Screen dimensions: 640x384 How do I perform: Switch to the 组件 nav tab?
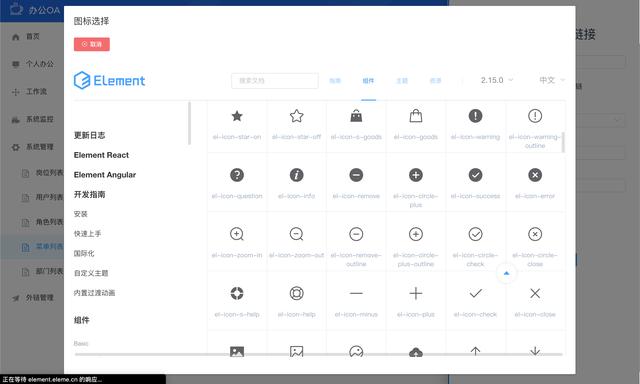(x=368, y=81)
